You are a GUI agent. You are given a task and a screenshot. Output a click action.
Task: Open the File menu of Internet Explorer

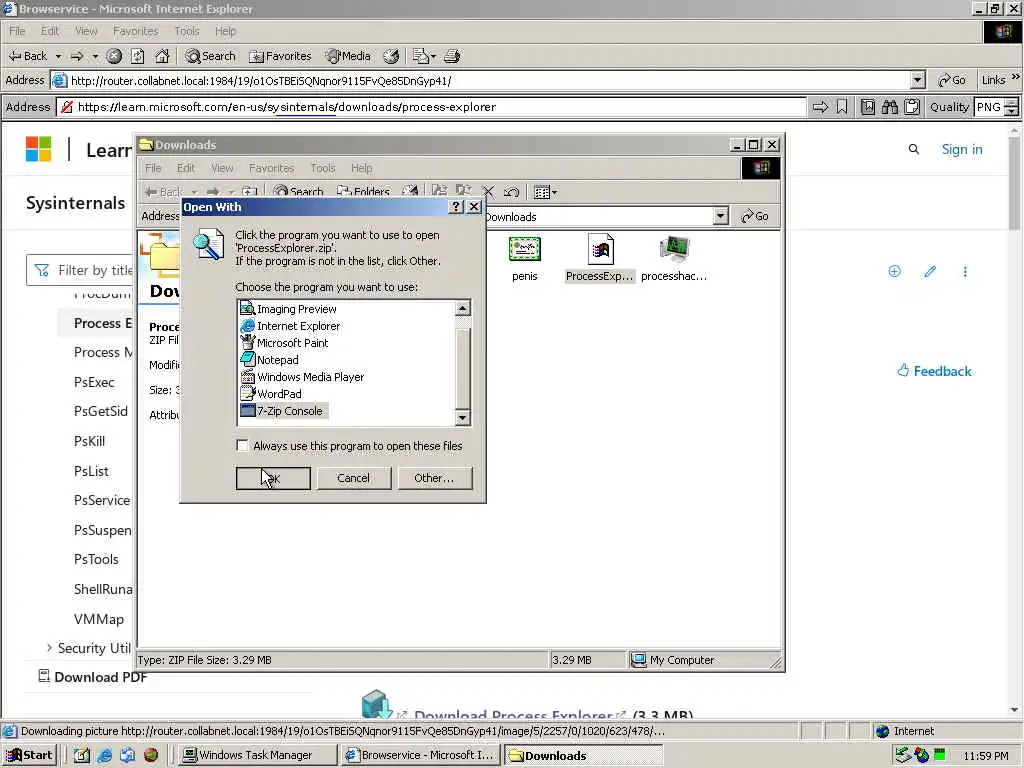coord(17,31)
